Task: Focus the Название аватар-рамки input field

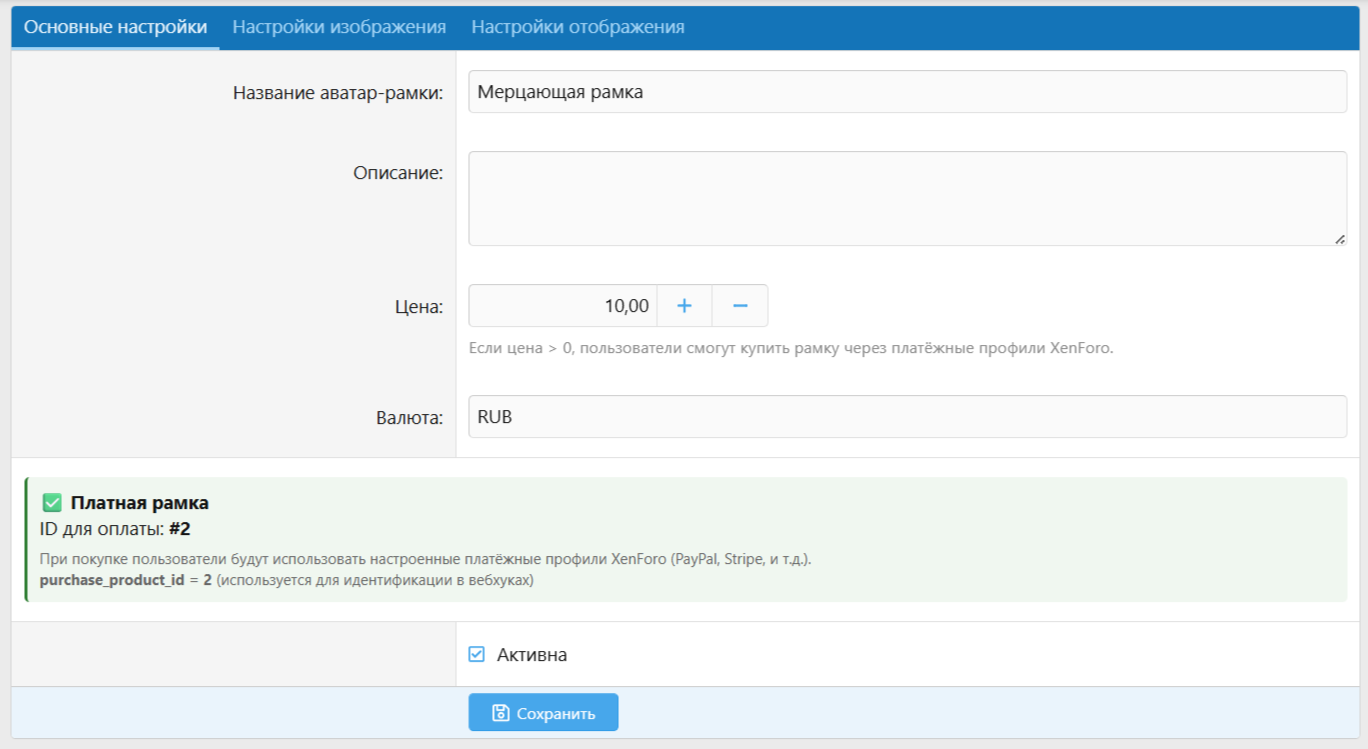Action: point(907,92)
